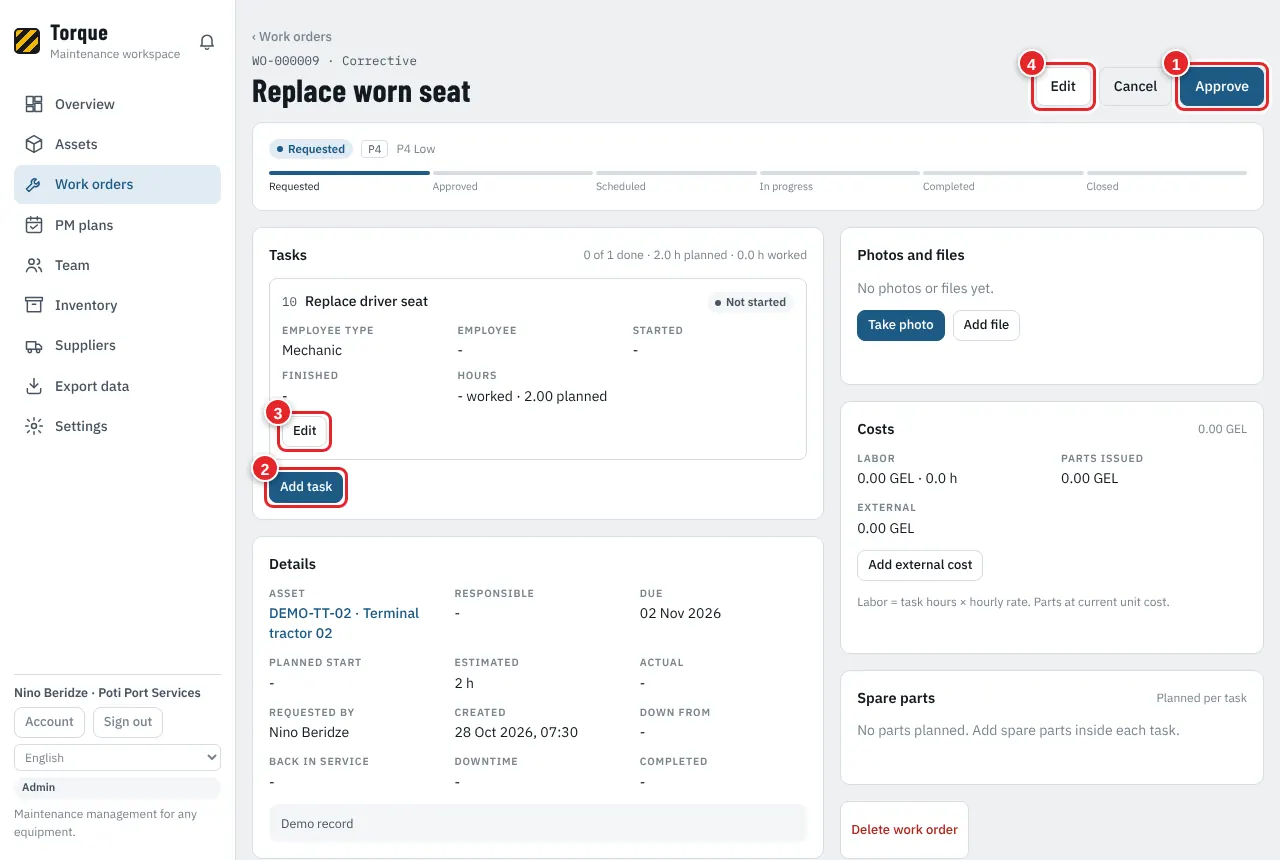Delete the work order

pyautogui.click(x=904, y=830)
